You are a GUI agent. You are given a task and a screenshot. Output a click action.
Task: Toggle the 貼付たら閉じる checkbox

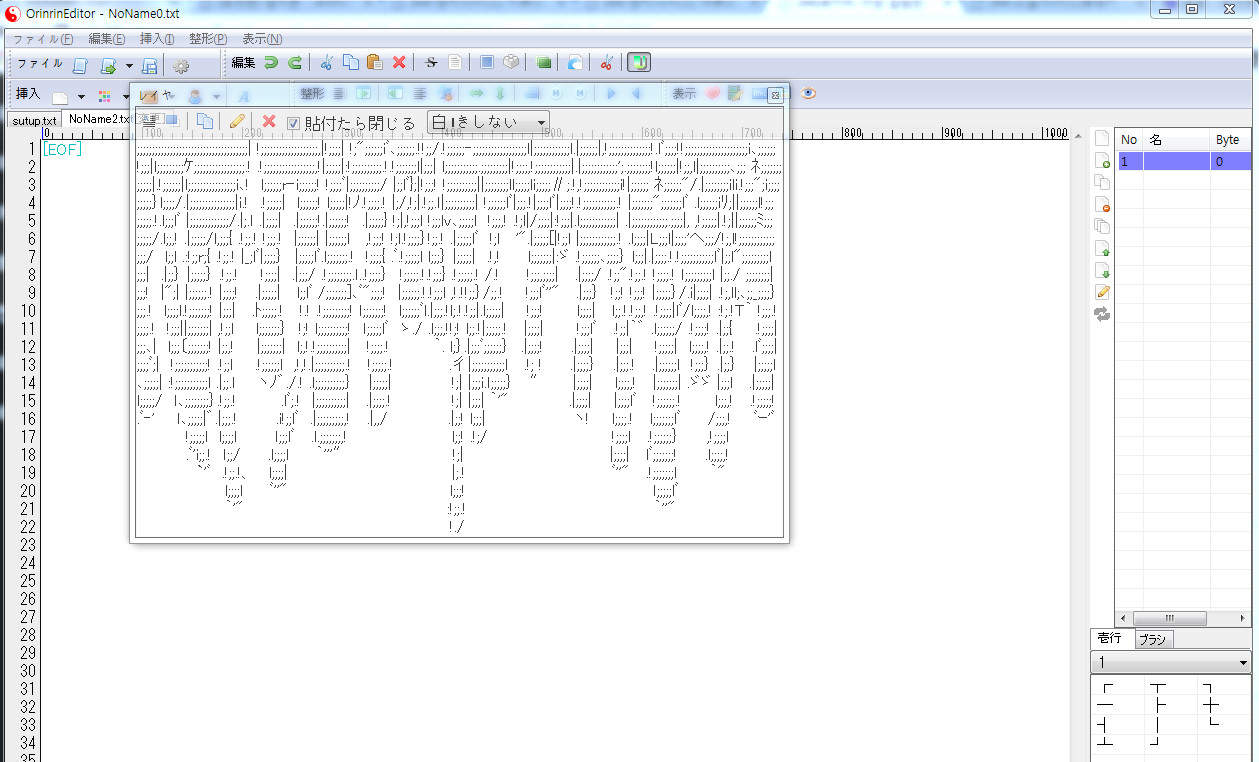pos(294,123)
